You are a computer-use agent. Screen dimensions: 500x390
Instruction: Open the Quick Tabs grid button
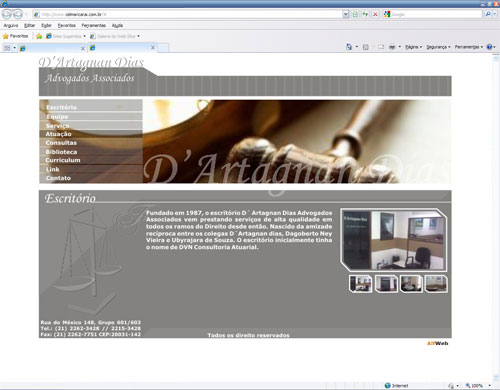coord(7,48)
